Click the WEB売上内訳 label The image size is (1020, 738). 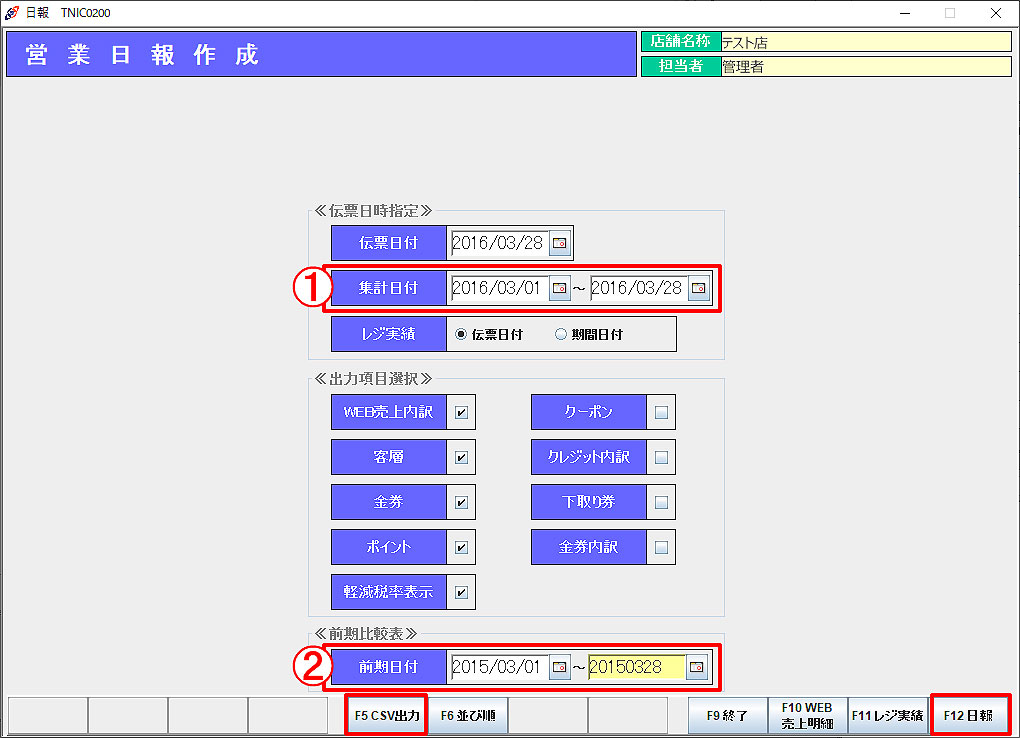click(388, 412)
